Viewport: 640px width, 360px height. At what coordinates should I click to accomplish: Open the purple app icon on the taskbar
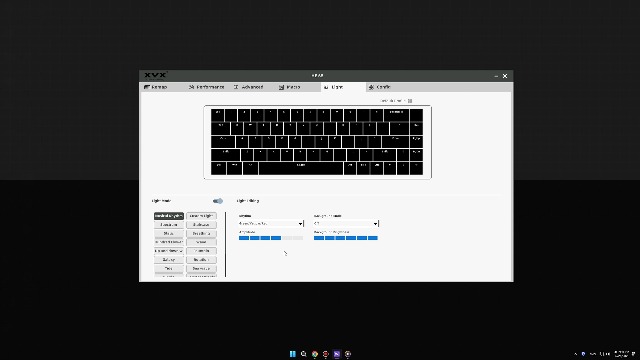click(x=337, y=354)
